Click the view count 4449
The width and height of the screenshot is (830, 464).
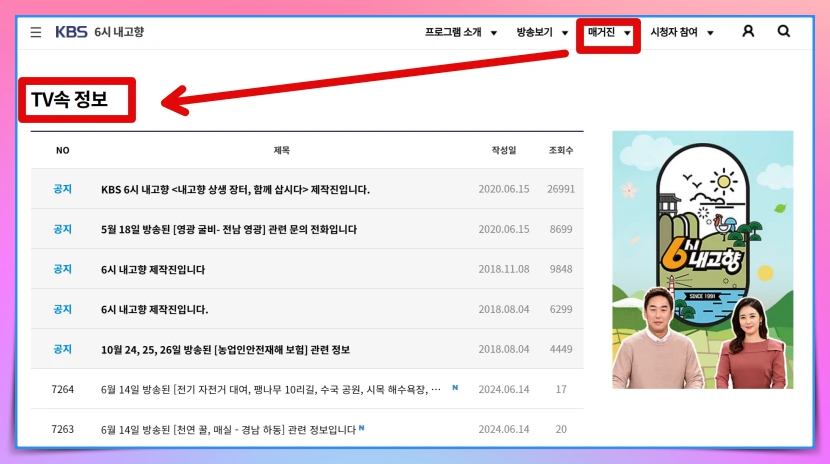point(561,349)
